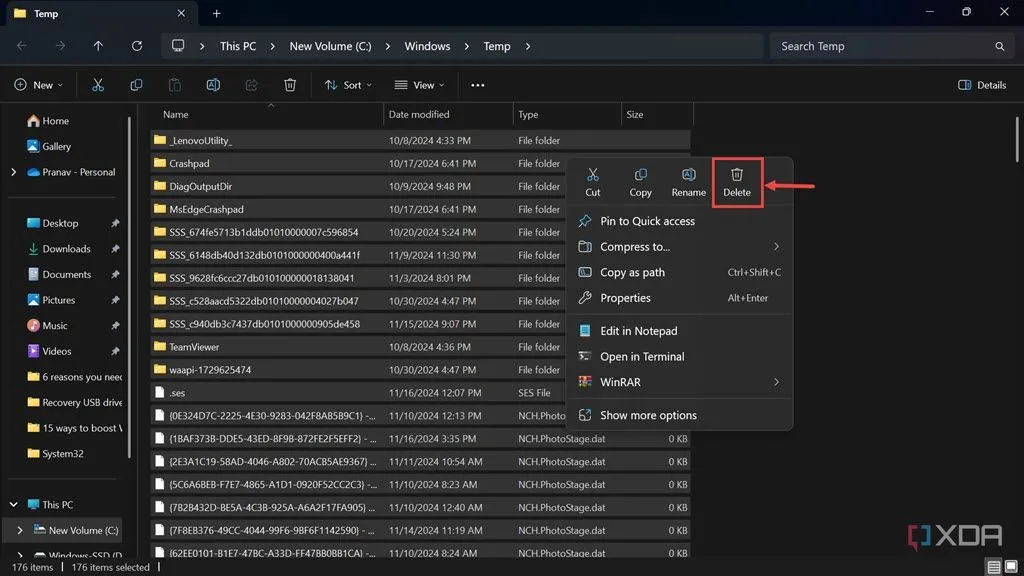Click the Rename icon in the toolbar
The height and width of the screenshot is (576, 1024).
point(213,85)
